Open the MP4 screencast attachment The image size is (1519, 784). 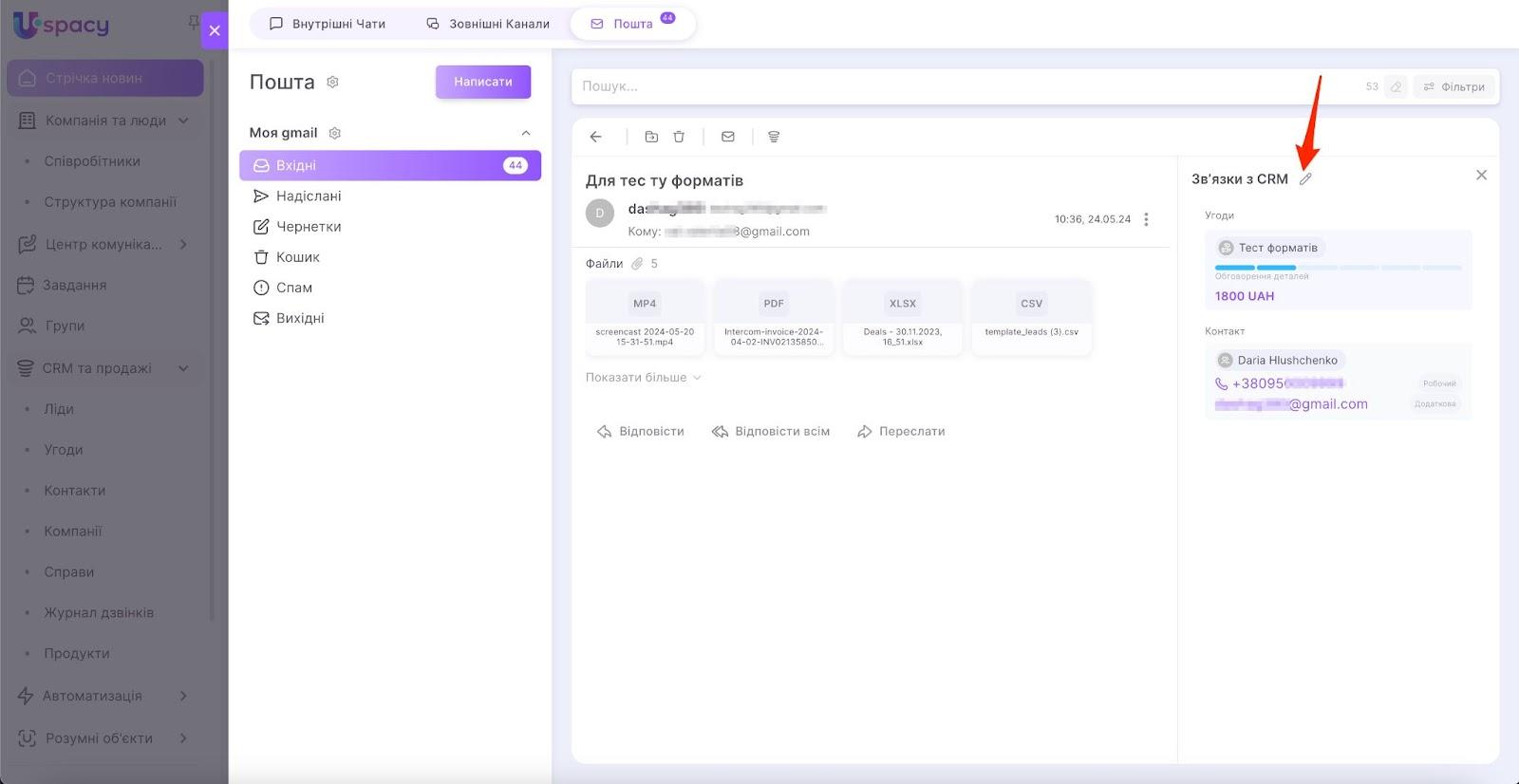(645, 318)
